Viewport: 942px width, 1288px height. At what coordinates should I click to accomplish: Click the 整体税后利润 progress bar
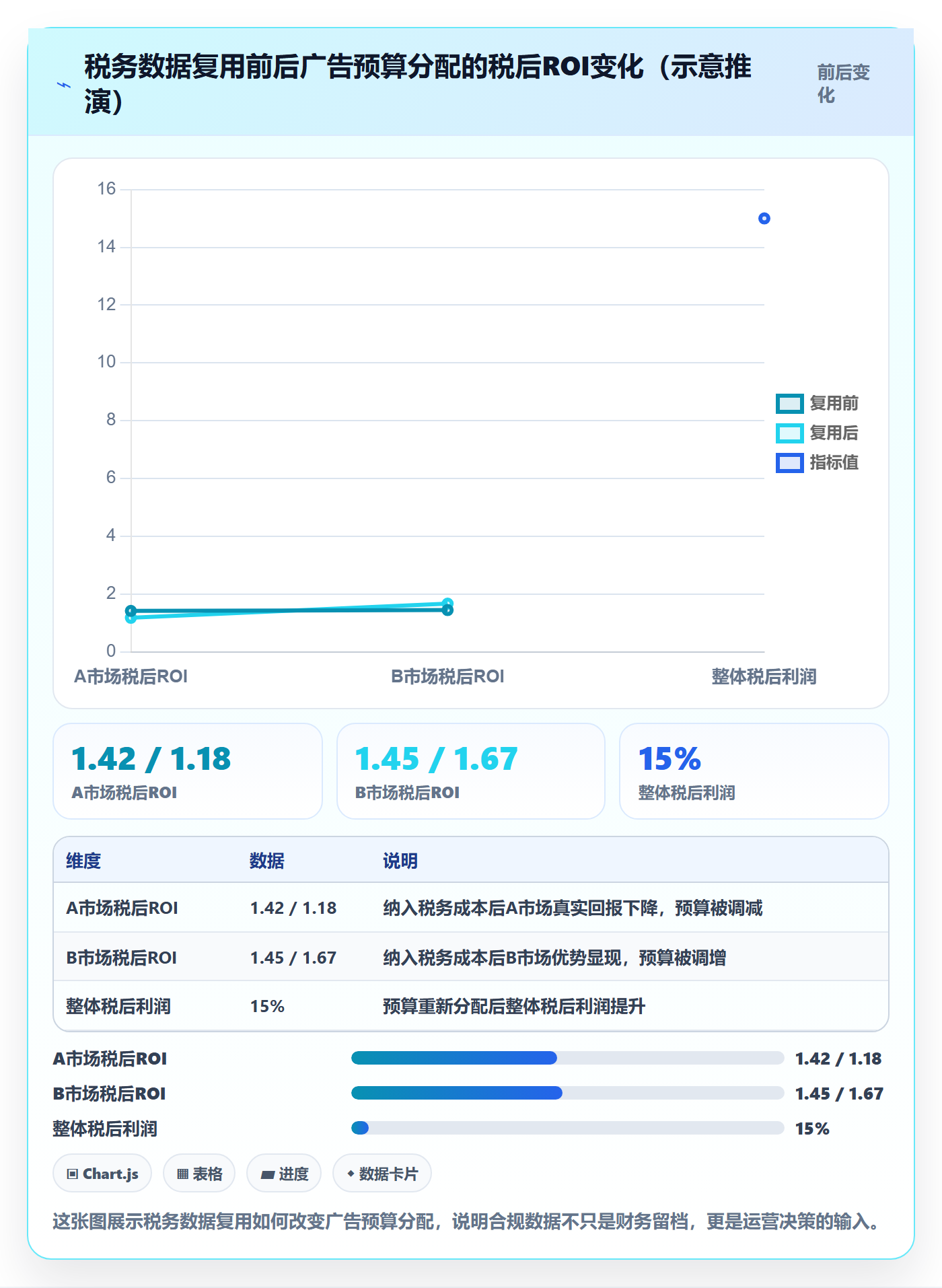coord(568,1128)
